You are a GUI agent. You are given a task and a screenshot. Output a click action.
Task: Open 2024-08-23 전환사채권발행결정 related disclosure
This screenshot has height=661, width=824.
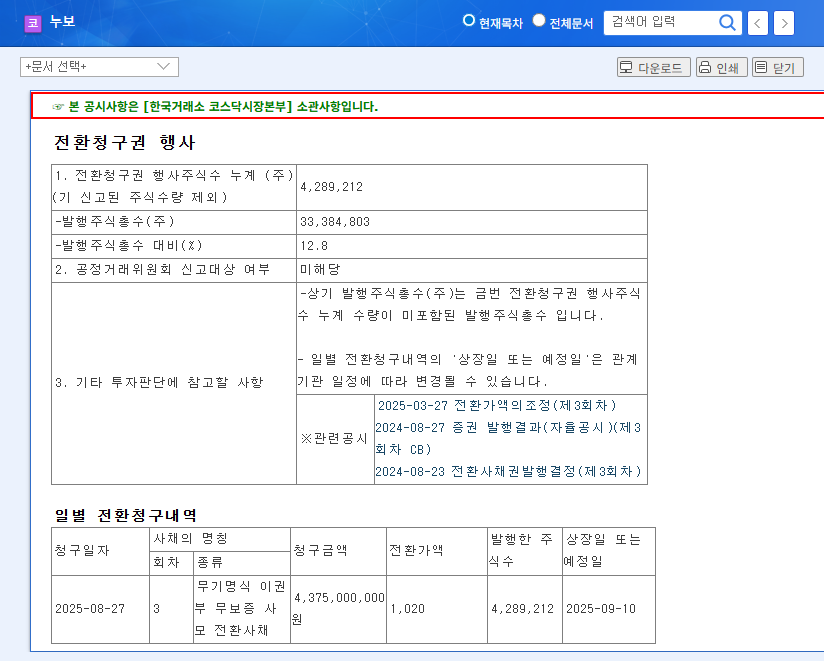point(508,471)
